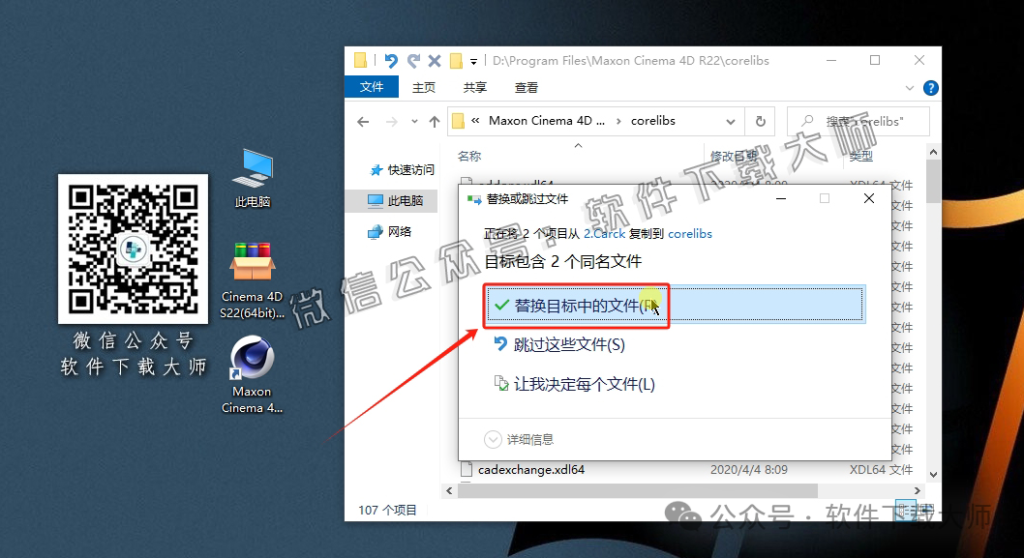Open the 主页 ribbon tab
Screen dimensions: 1024x558
coord(423,88)
